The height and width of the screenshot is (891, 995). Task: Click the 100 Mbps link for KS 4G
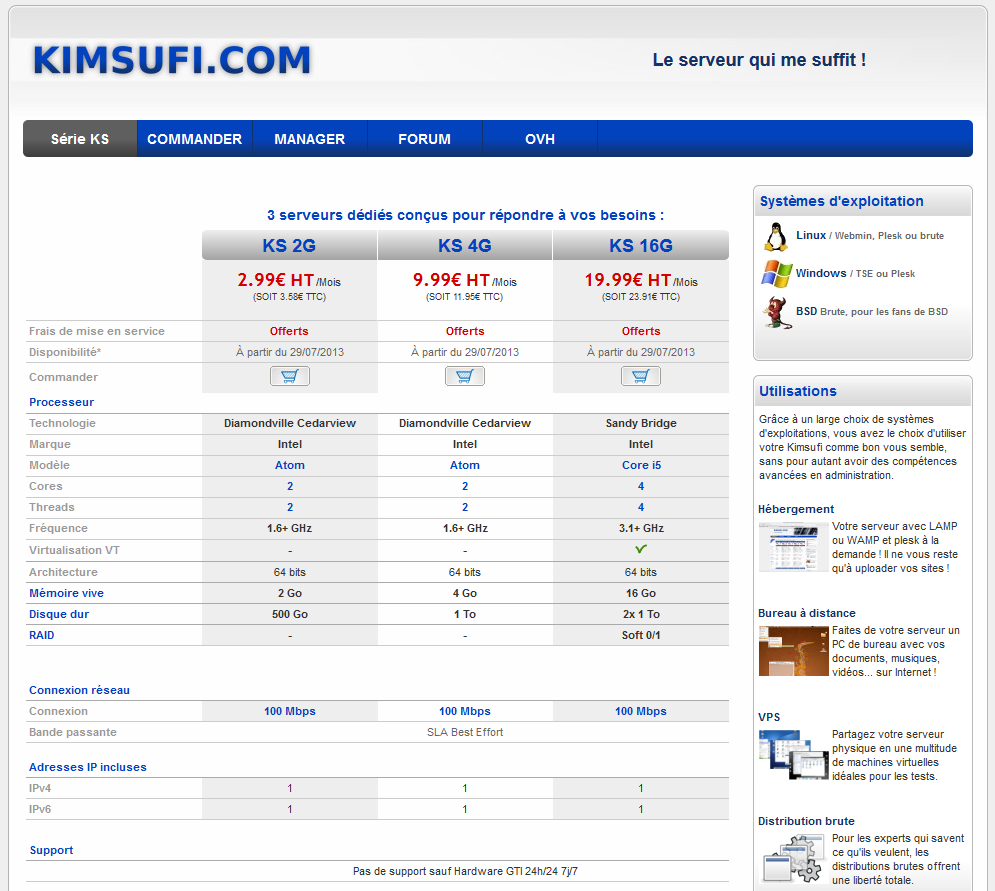[x=465, y=711]
